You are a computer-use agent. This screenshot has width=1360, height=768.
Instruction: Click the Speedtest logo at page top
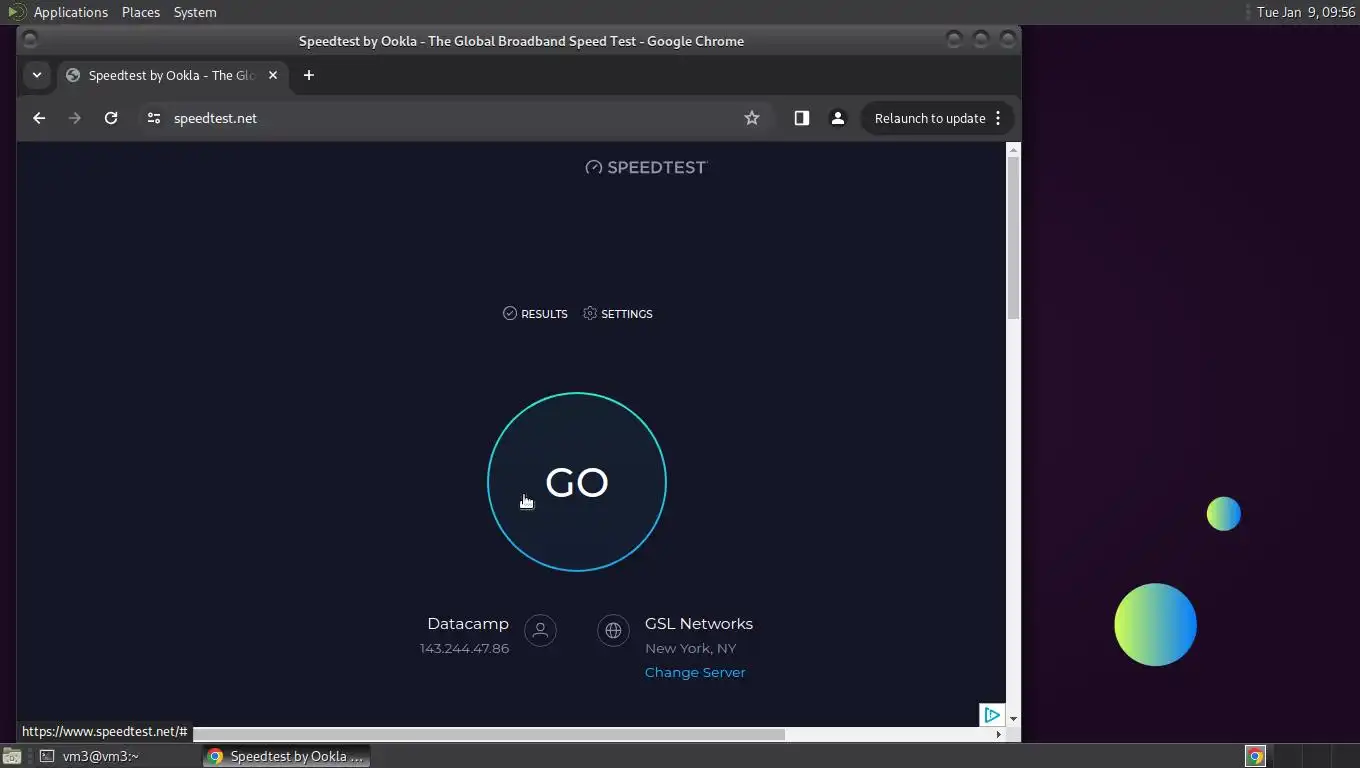646,167
